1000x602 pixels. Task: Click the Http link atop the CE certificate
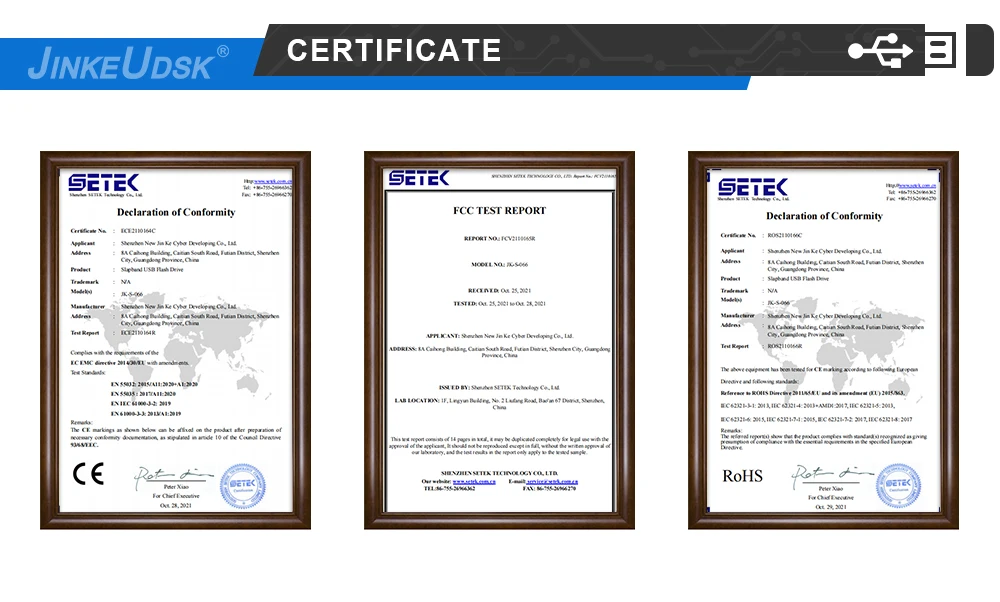pos(272,182)
